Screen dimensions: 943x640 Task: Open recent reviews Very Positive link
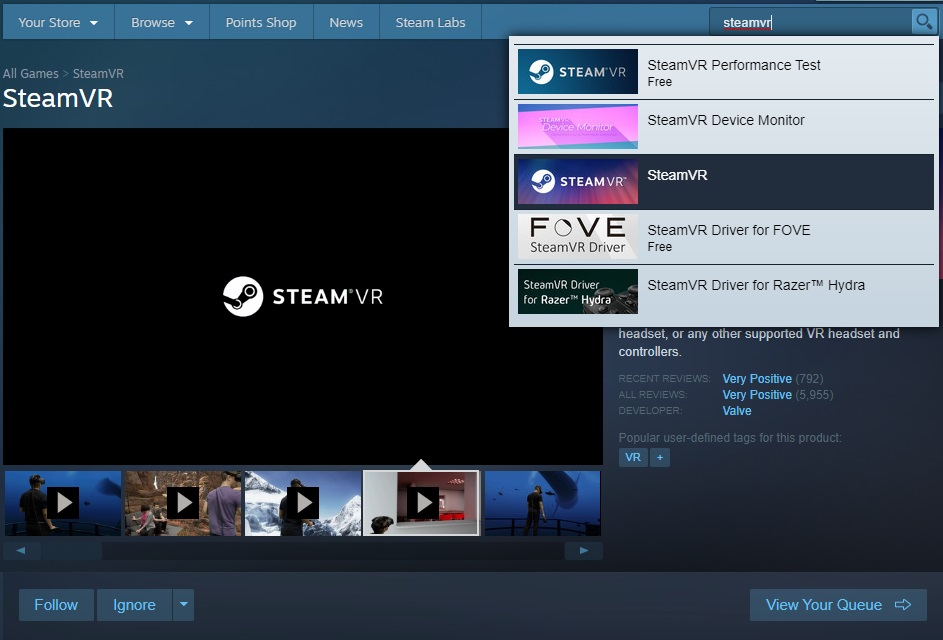(757, 379)
